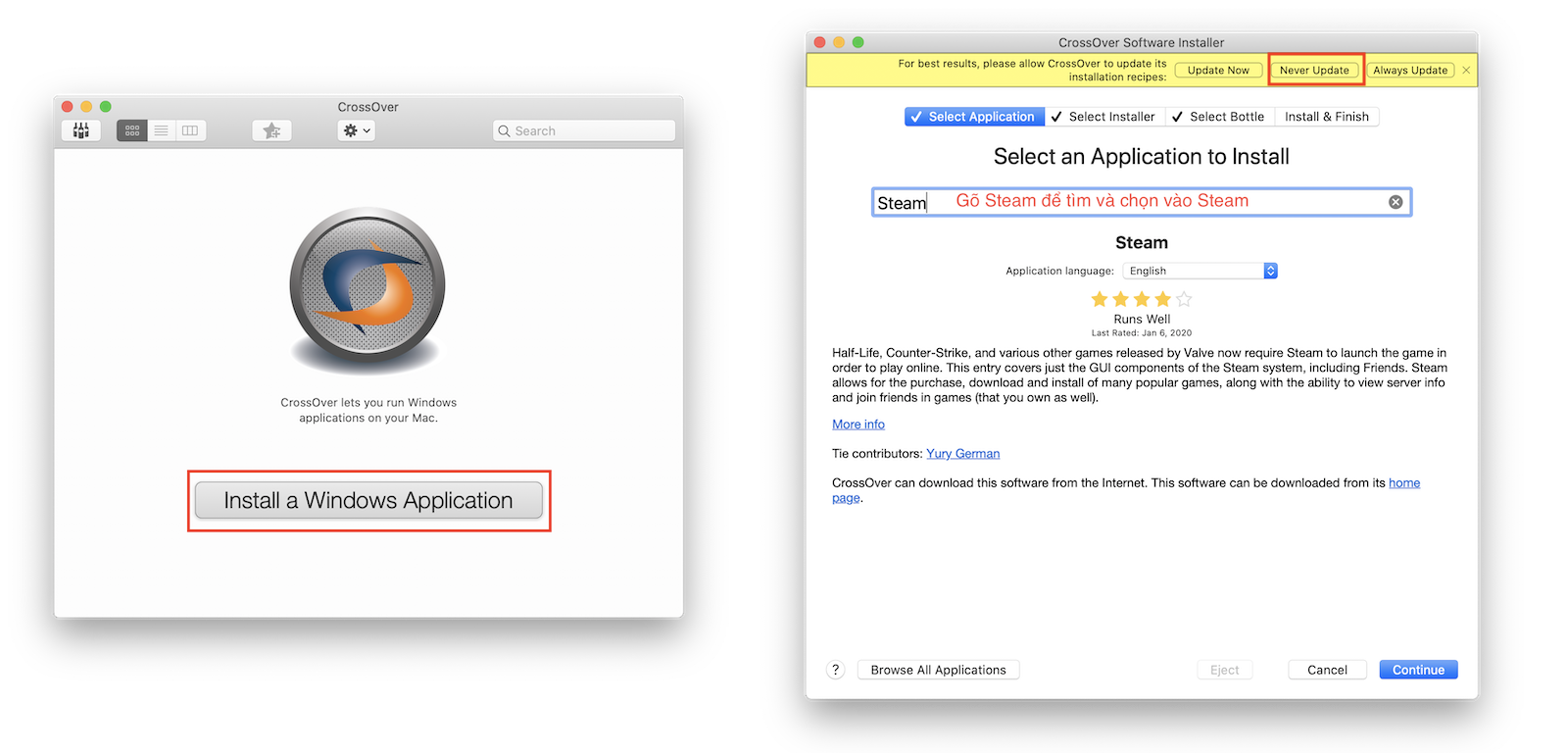Click the CrossOver window search field
Viewport: 1568px width, 753px height.
pyautogui.click(x=584, y=130)
